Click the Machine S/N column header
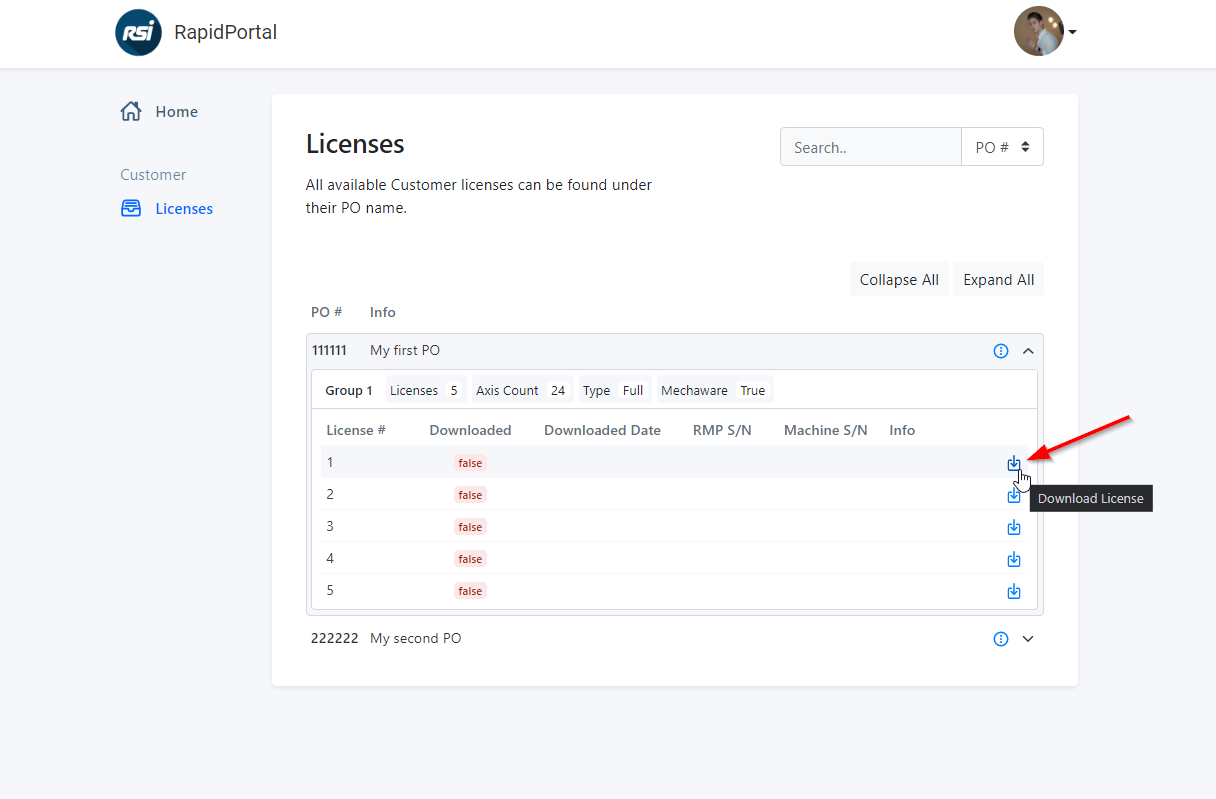 (826, 431)
